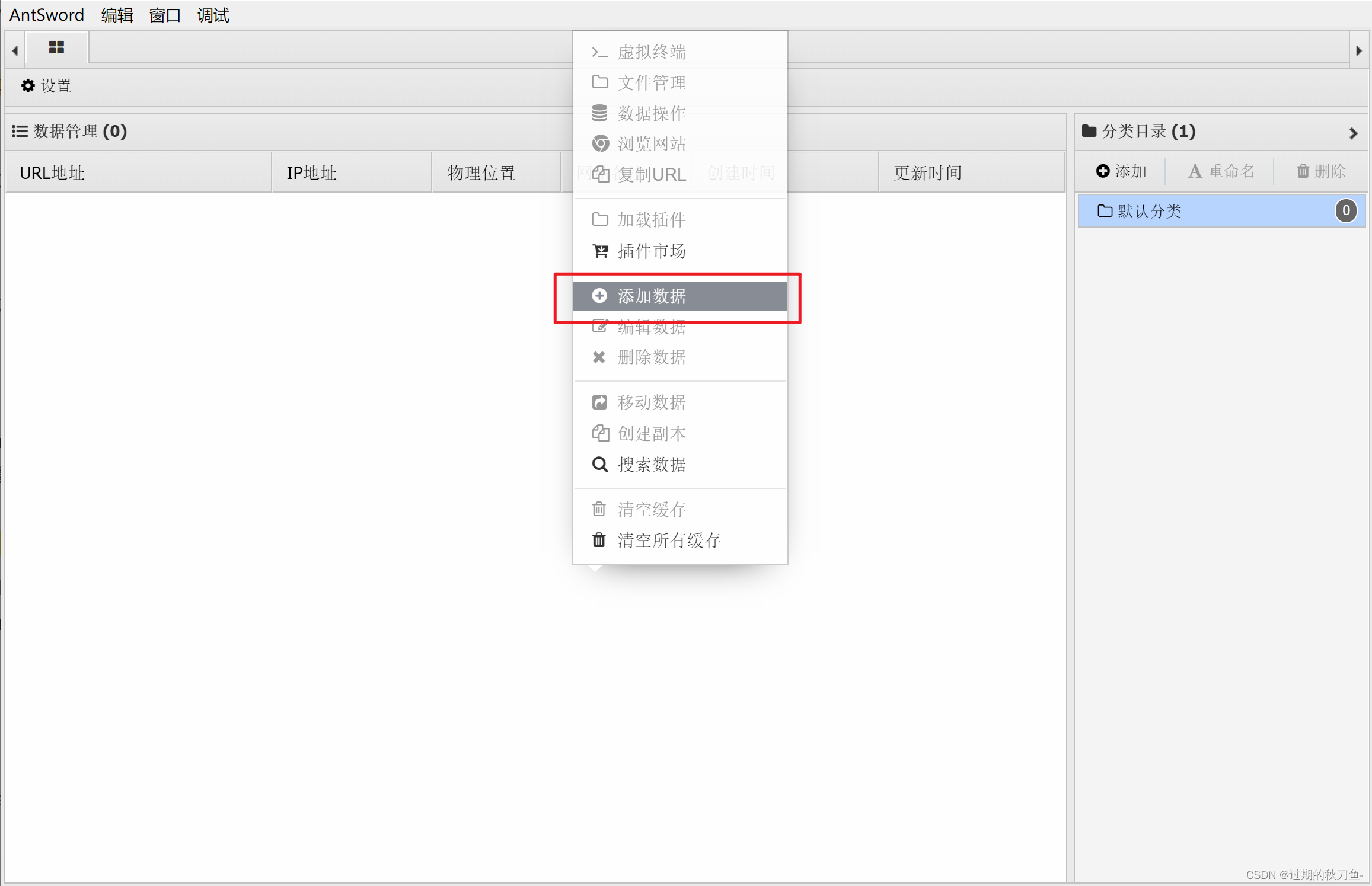Click the 更新时间 column header
The width and height of the screenshot is (1372, 886).
971,172
